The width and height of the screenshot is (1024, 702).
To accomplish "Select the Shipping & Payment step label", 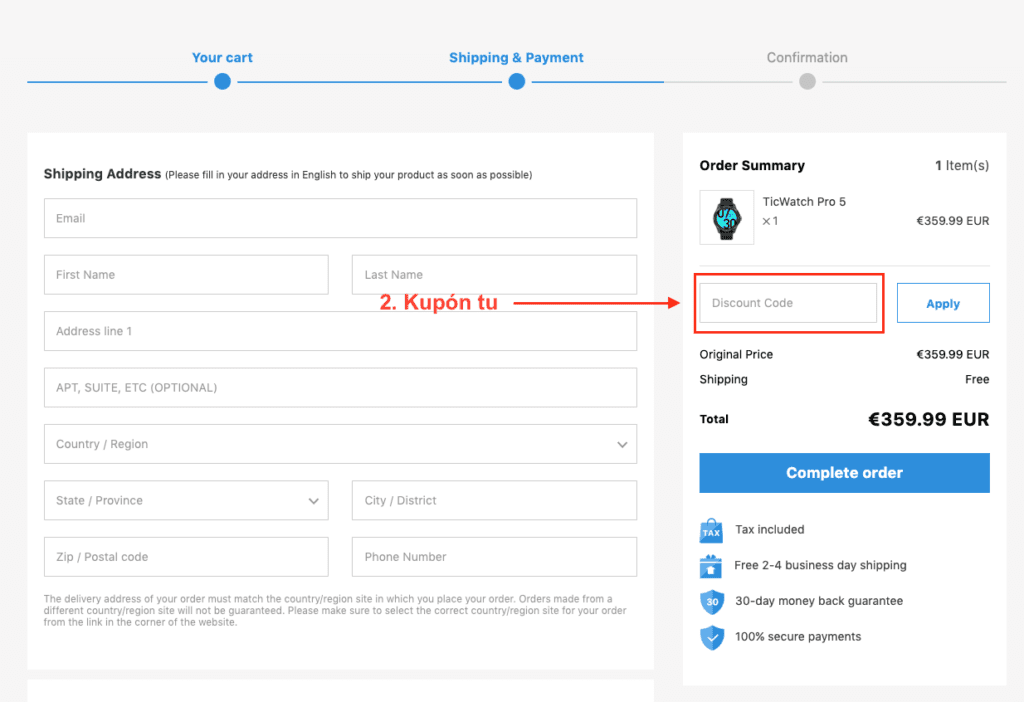I will 516,58.
